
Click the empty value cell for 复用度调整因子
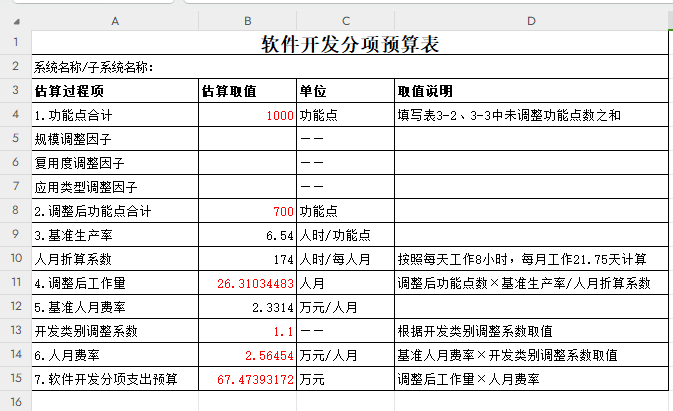248,163
